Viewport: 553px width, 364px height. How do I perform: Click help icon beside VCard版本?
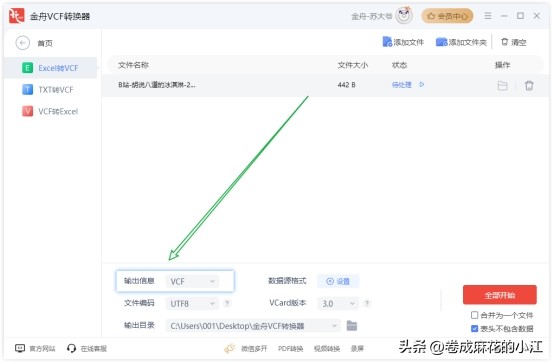coord(367,303)
